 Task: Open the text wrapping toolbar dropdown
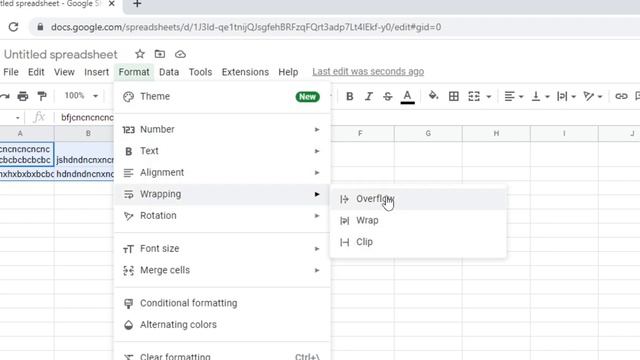pyautogui.click(x=566, y=96)
